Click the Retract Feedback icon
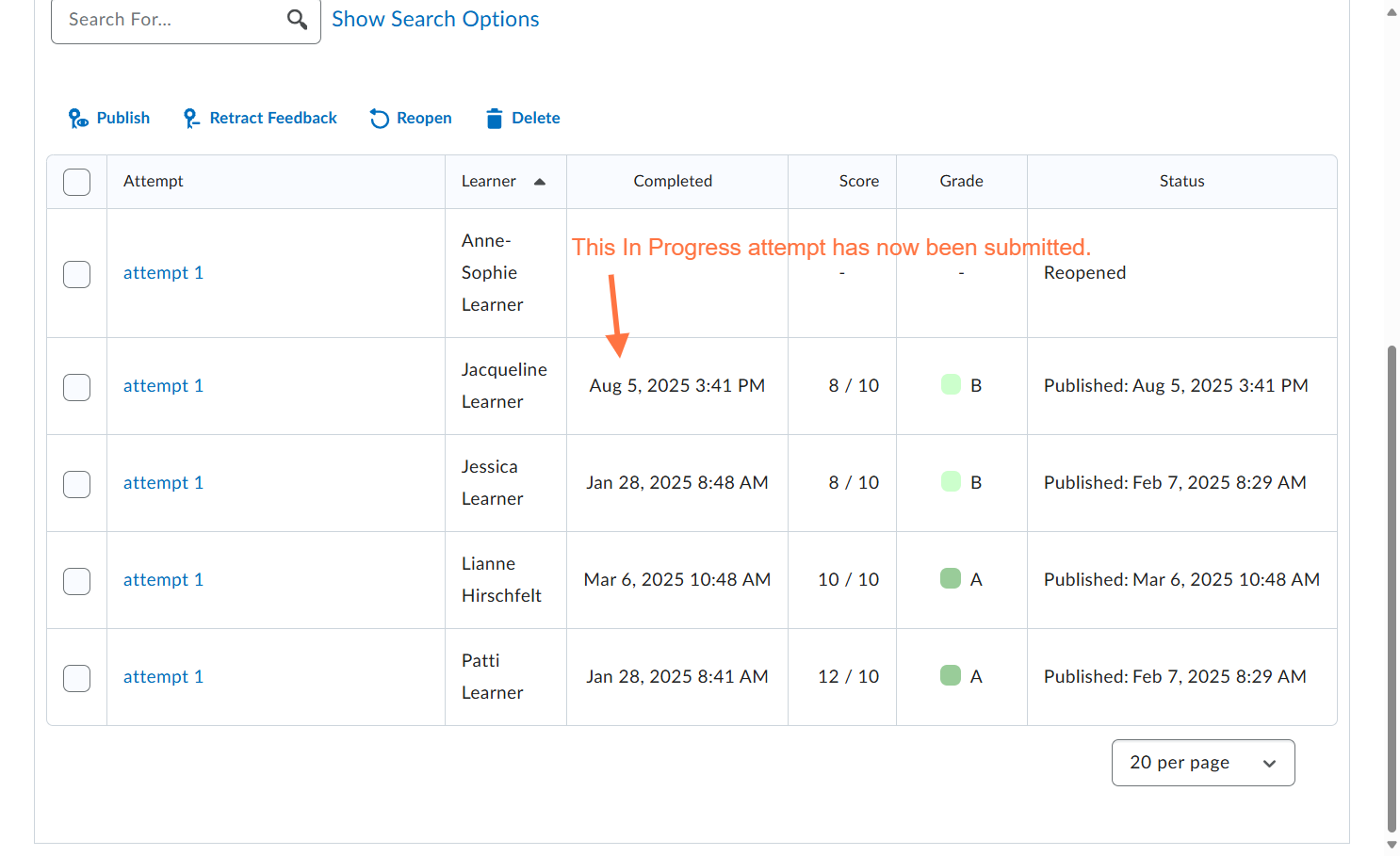This screenshot has height=856, width=1400. coord(191,119)
